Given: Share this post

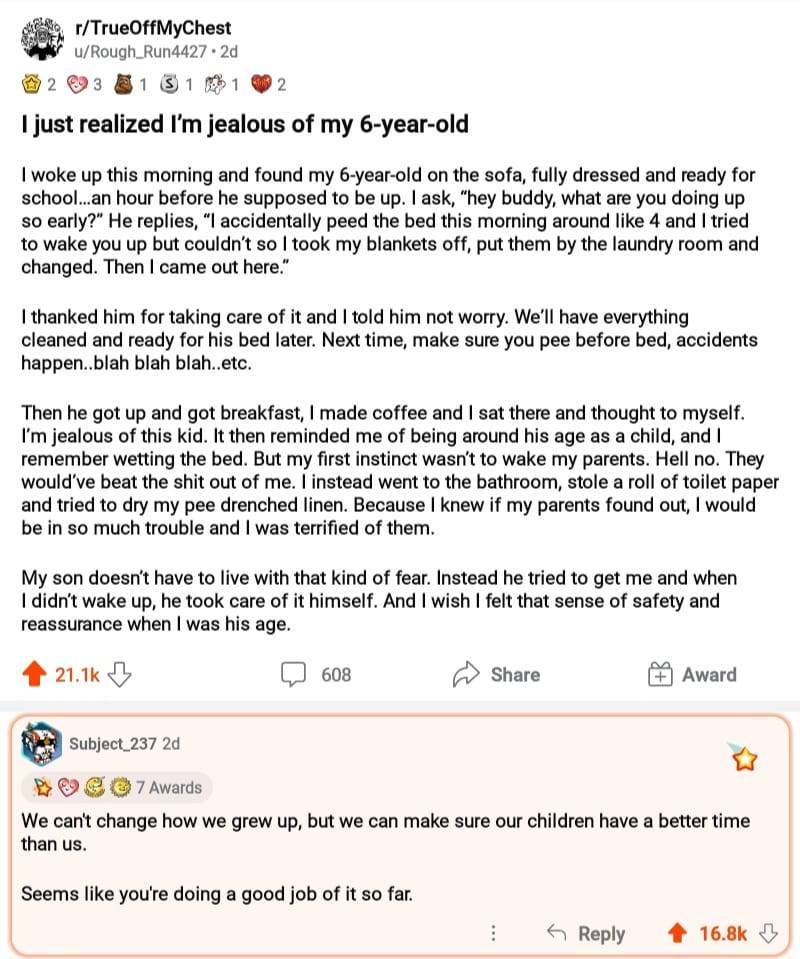Looking at the screenshot, I should (x=498, y=675).
